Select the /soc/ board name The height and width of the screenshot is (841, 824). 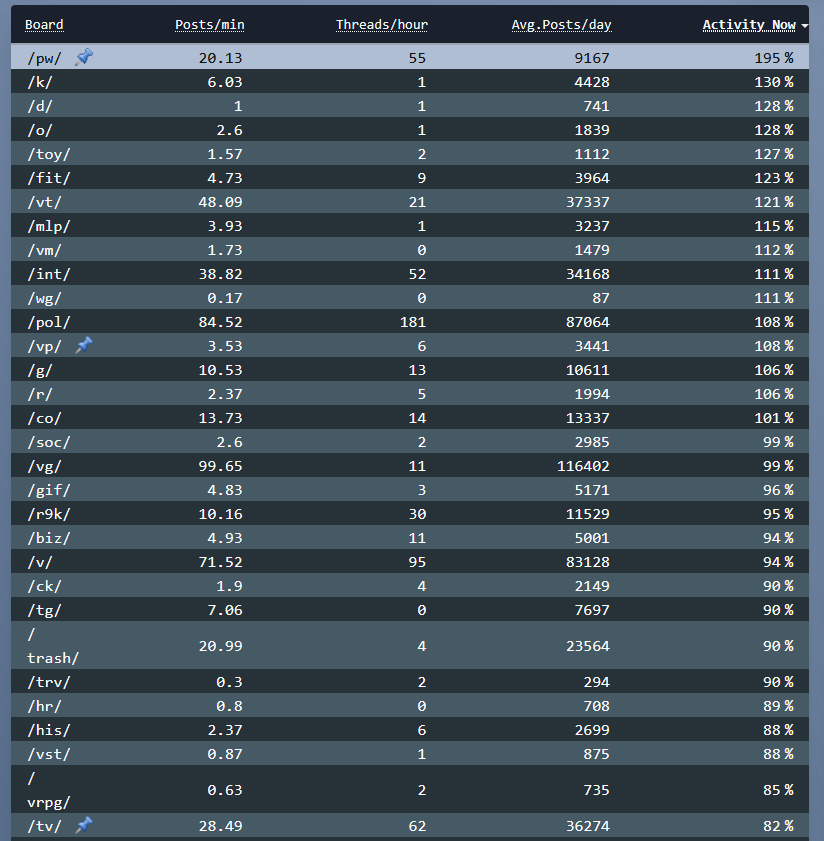49,442
